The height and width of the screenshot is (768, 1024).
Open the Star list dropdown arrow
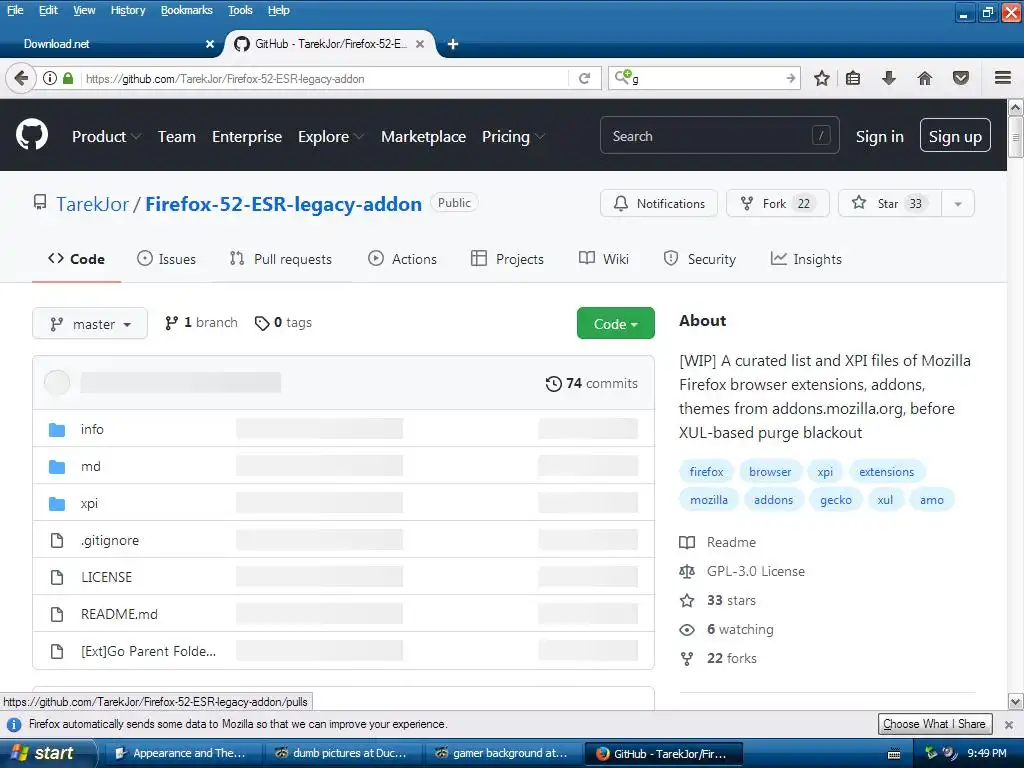tap(958, 204)
